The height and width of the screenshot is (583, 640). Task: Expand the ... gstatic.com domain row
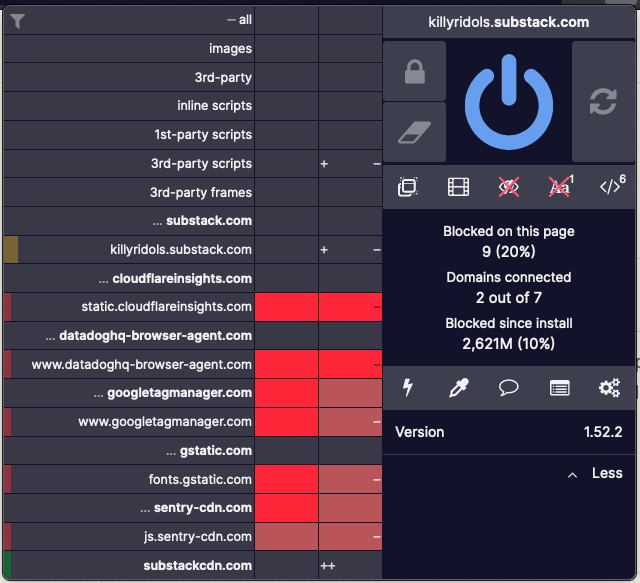[x=129, y=451]
